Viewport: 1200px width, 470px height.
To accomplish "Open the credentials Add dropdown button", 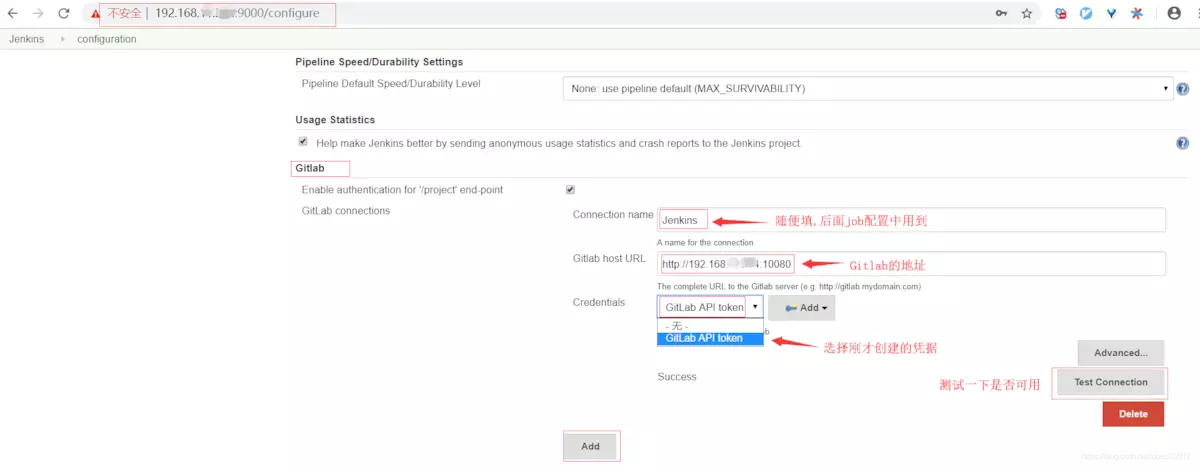I will (801, 308).
